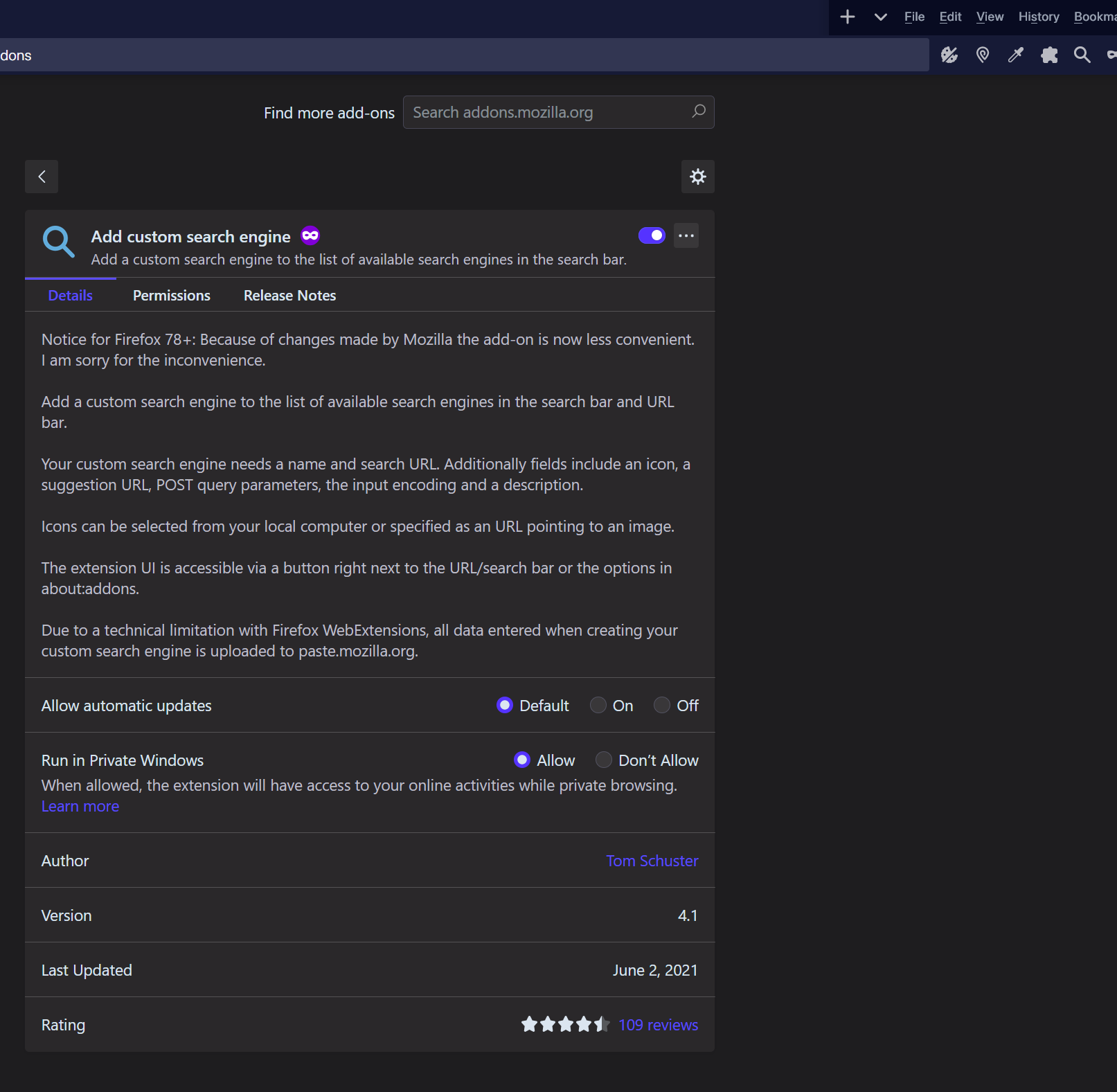1117x1092 pixels.
Task: Activate the eyedropper color picker tool
Action: [x=1016, y=55]
